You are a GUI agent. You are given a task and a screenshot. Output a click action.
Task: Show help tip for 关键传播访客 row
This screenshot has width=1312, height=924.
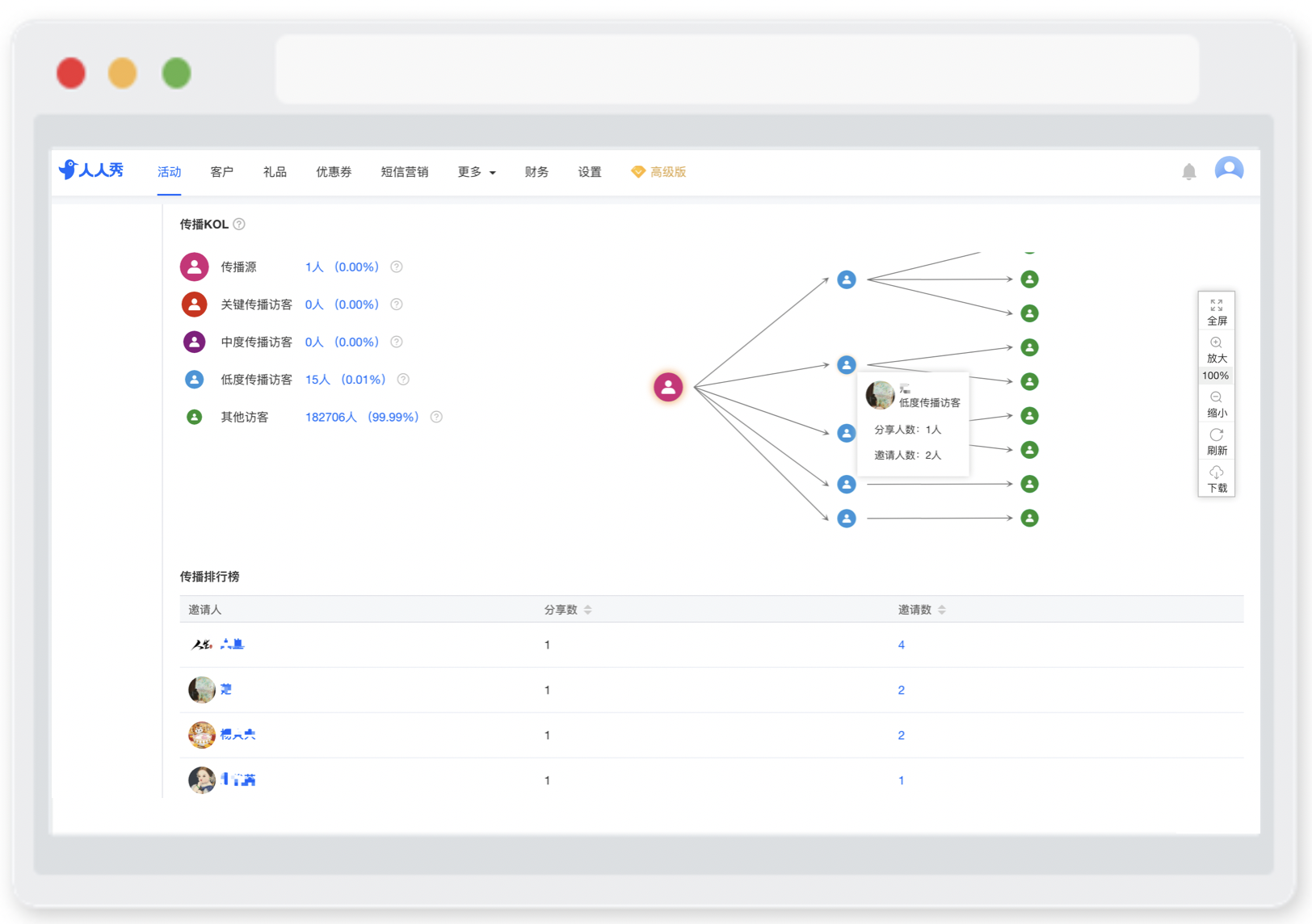397,304
